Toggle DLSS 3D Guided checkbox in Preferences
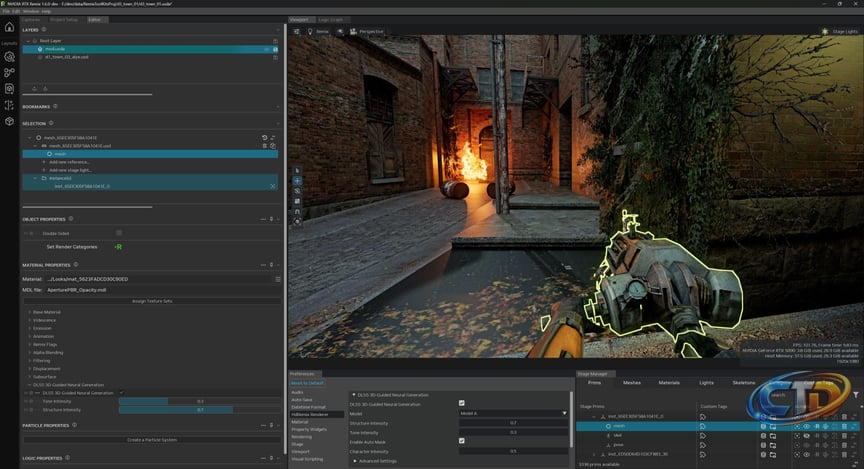Image resolution: width=864 pixels, height=469 pixels. coord(462,403)
